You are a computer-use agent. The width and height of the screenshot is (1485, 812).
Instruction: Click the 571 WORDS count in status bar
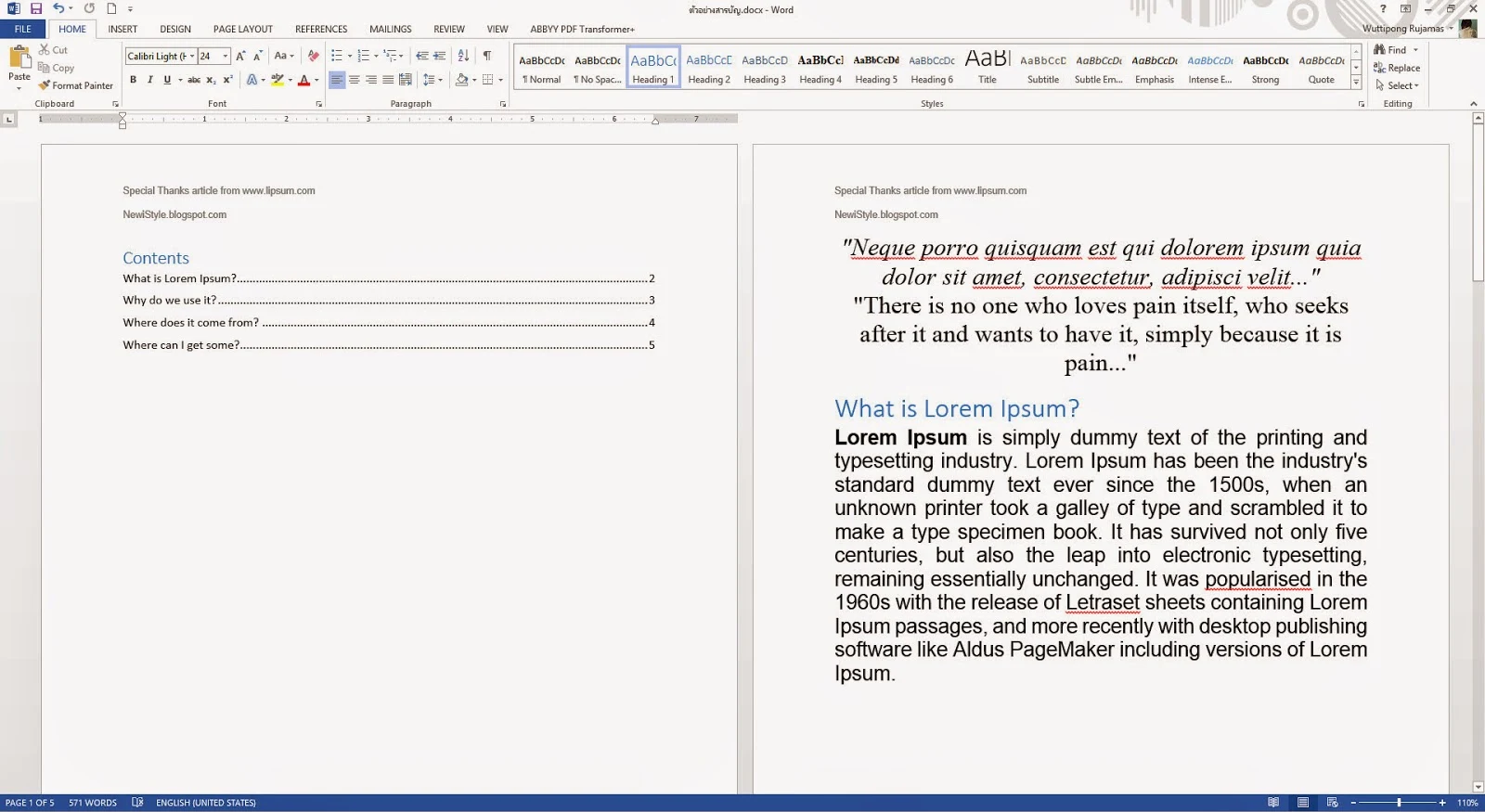pyautogui.click(x=93, y=803)
